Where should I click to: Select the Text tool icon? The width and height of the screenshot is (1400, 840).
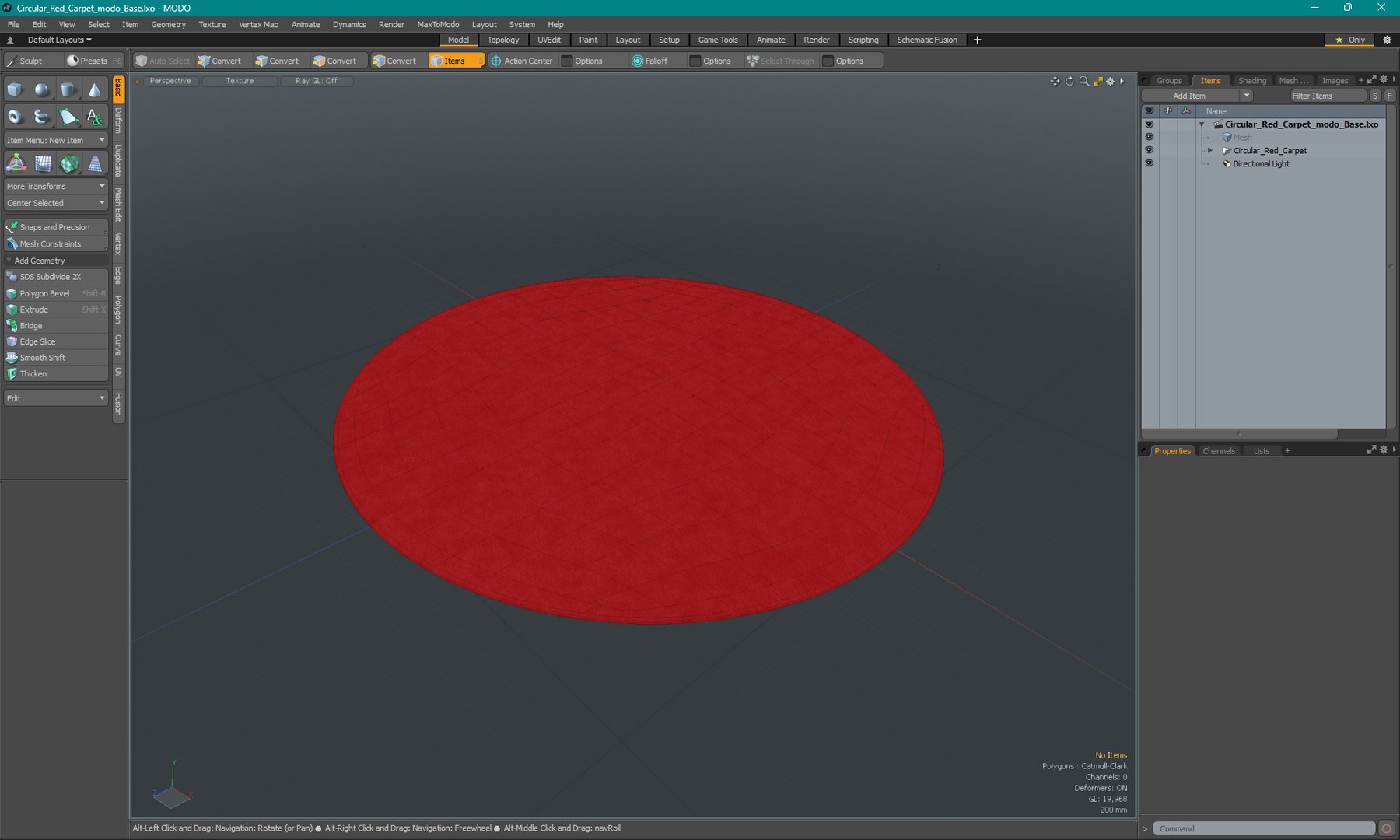[94, 117]
